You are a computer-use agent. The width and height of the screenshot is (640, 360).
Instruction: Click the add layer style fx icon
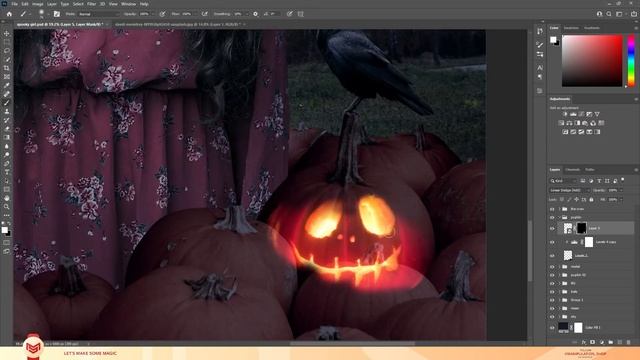pos(584,342)
